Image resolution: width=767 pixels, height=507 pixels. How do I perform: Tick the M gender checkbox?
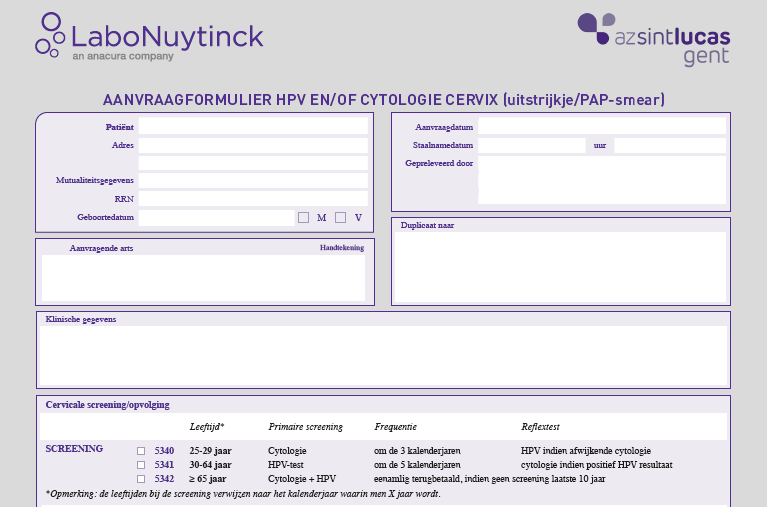pyautogui.click(x=303, y=217)
